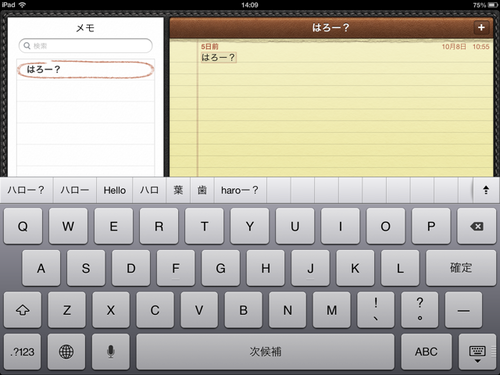Tap the U key

295,226
